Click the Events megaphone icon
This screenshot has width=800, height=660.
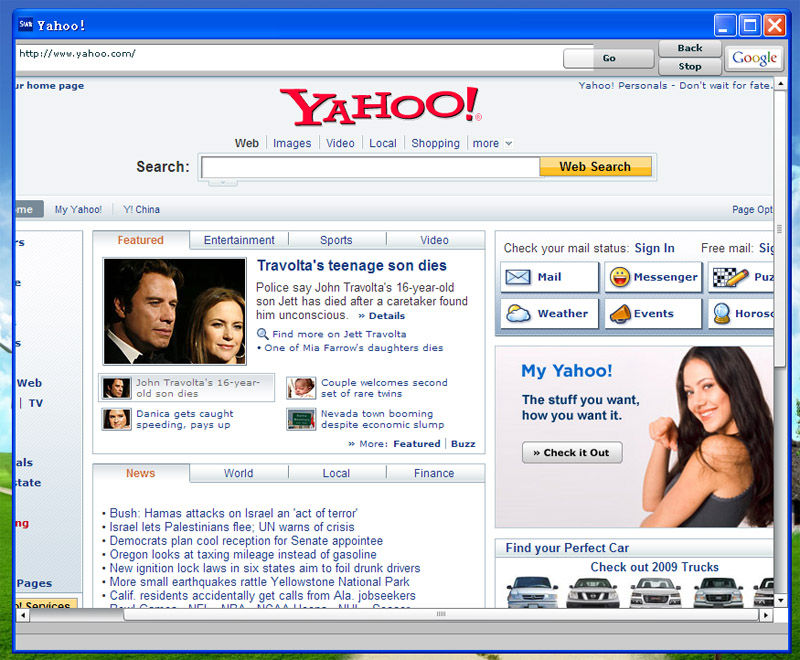[620, 314]
